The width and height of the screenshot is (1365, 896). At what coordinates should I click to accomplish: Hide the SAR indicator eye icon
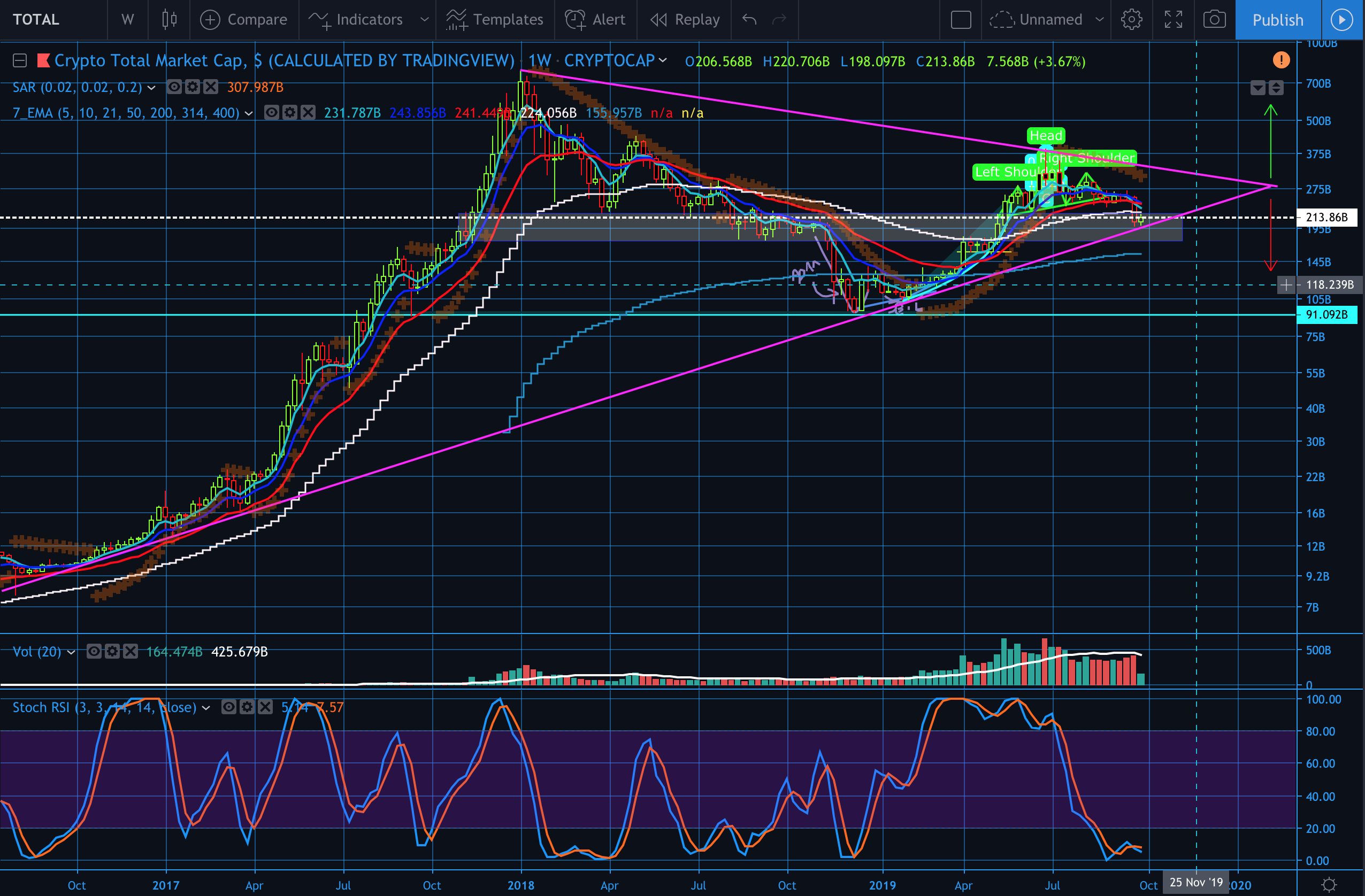pyautogui.click(x=174, y=87)
